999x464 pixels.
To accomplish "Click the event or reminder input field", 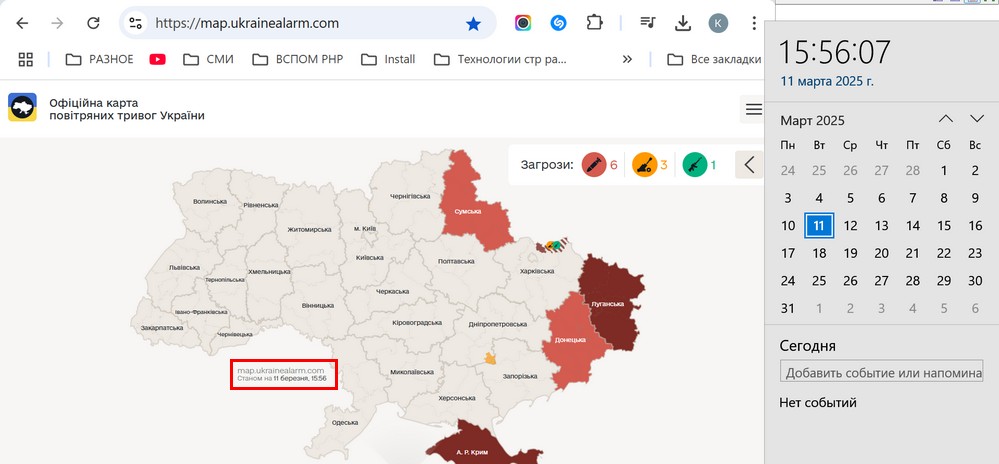I will click(888, 372).
